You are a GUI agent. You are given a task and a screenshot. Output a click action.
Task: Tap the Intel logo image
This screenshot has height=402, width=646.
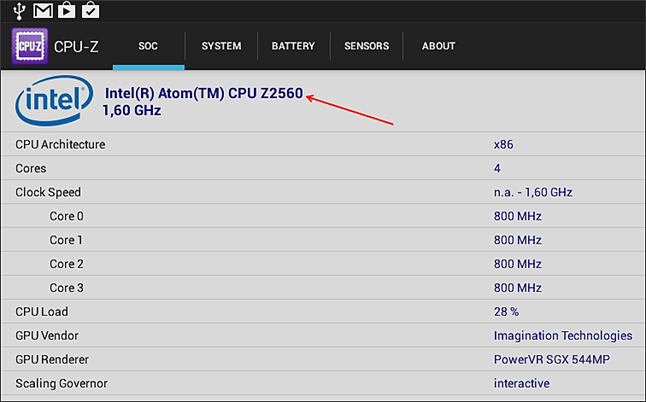tap(54, 100)
